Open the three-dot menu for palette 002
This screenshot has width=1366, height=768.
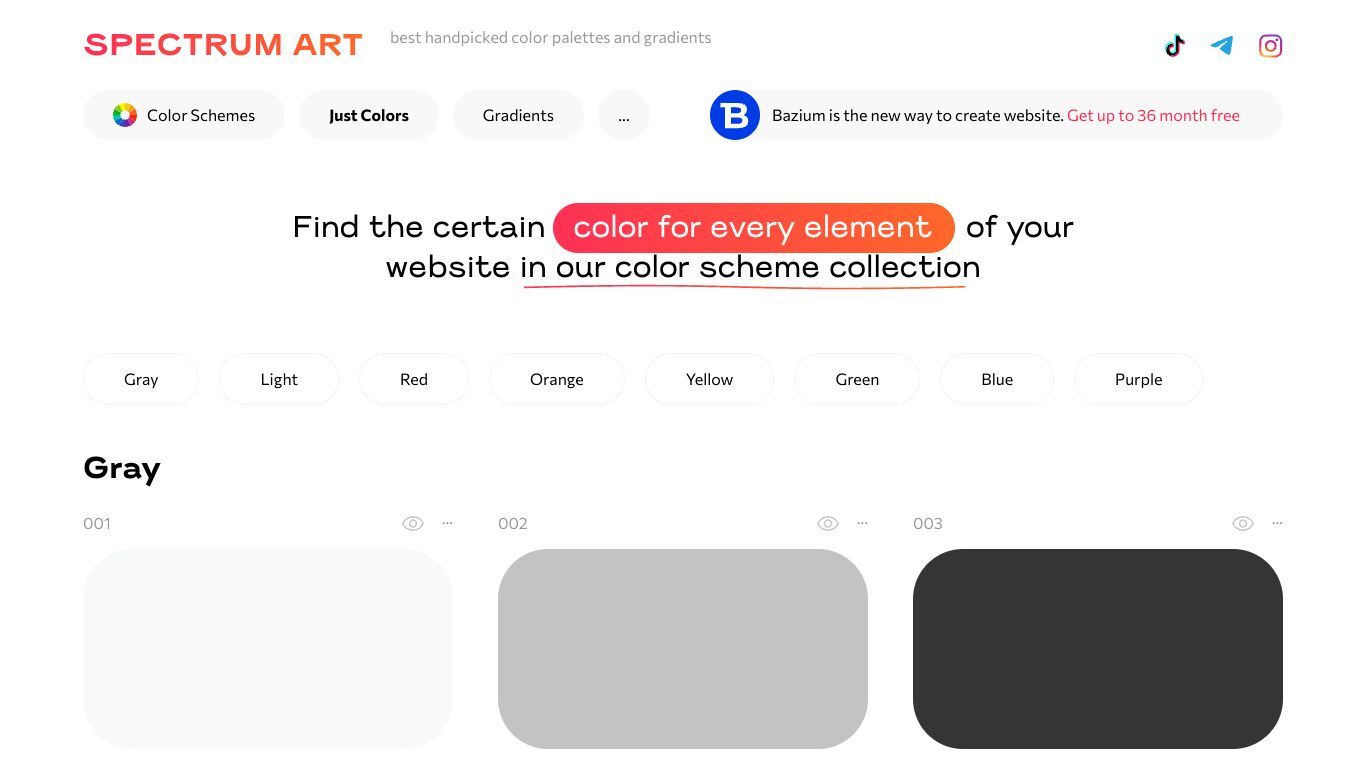(x=862, y=523)
